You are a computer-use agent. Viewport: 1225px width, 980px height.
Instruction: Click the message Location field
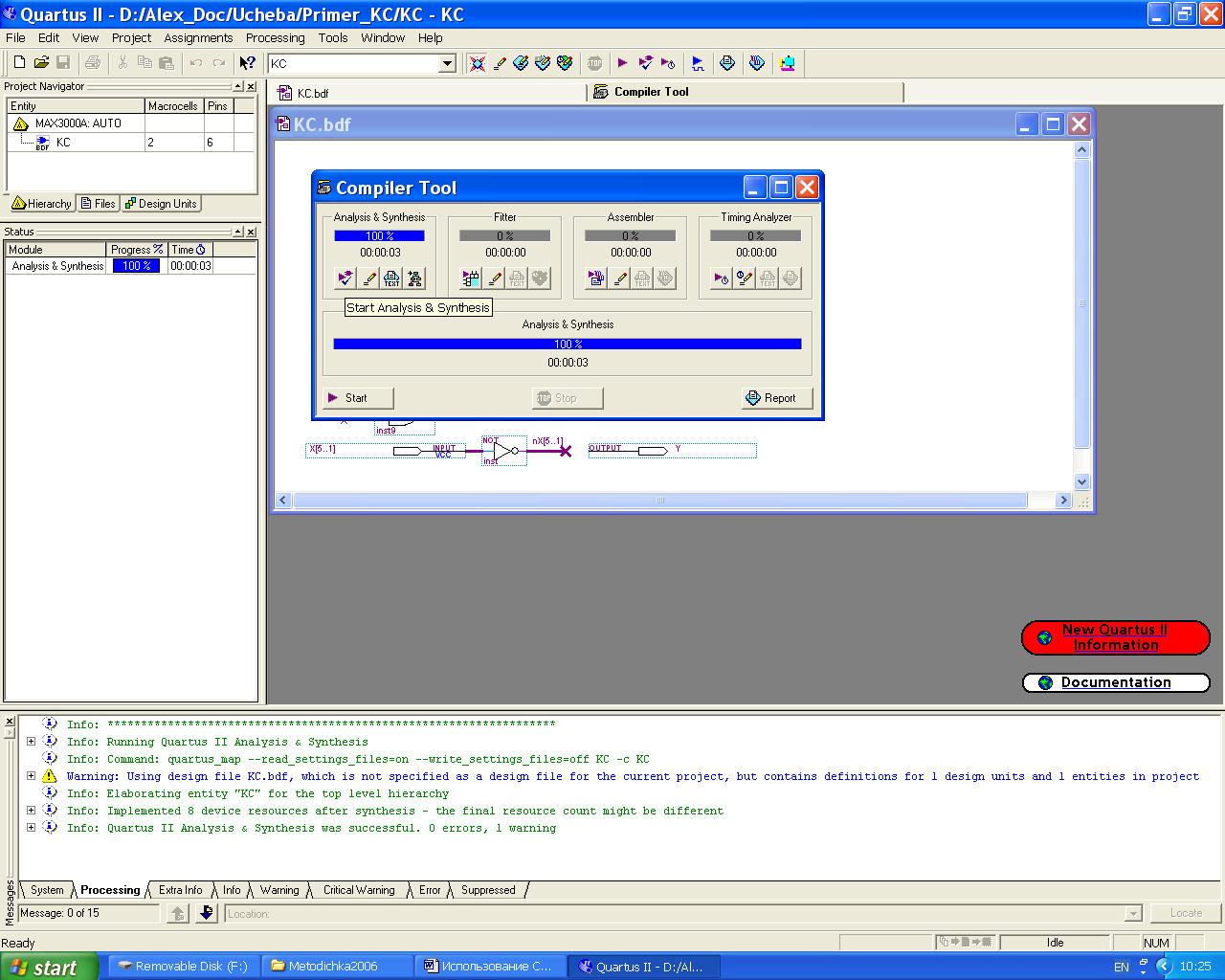coord(683,914)
